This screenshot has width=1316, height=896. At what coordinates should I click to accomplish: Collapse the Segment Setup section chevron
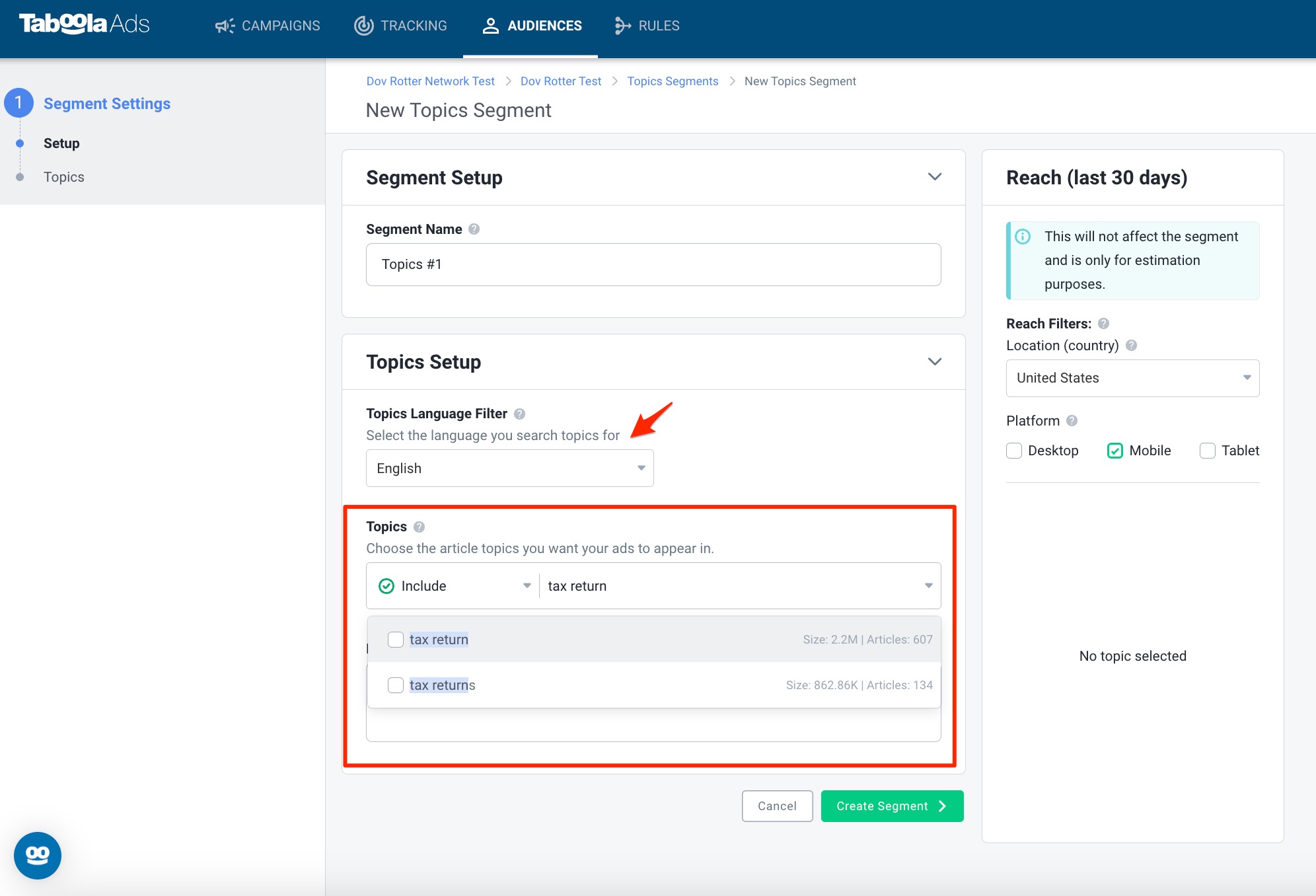pyautogui.click(x=935, y=177)
